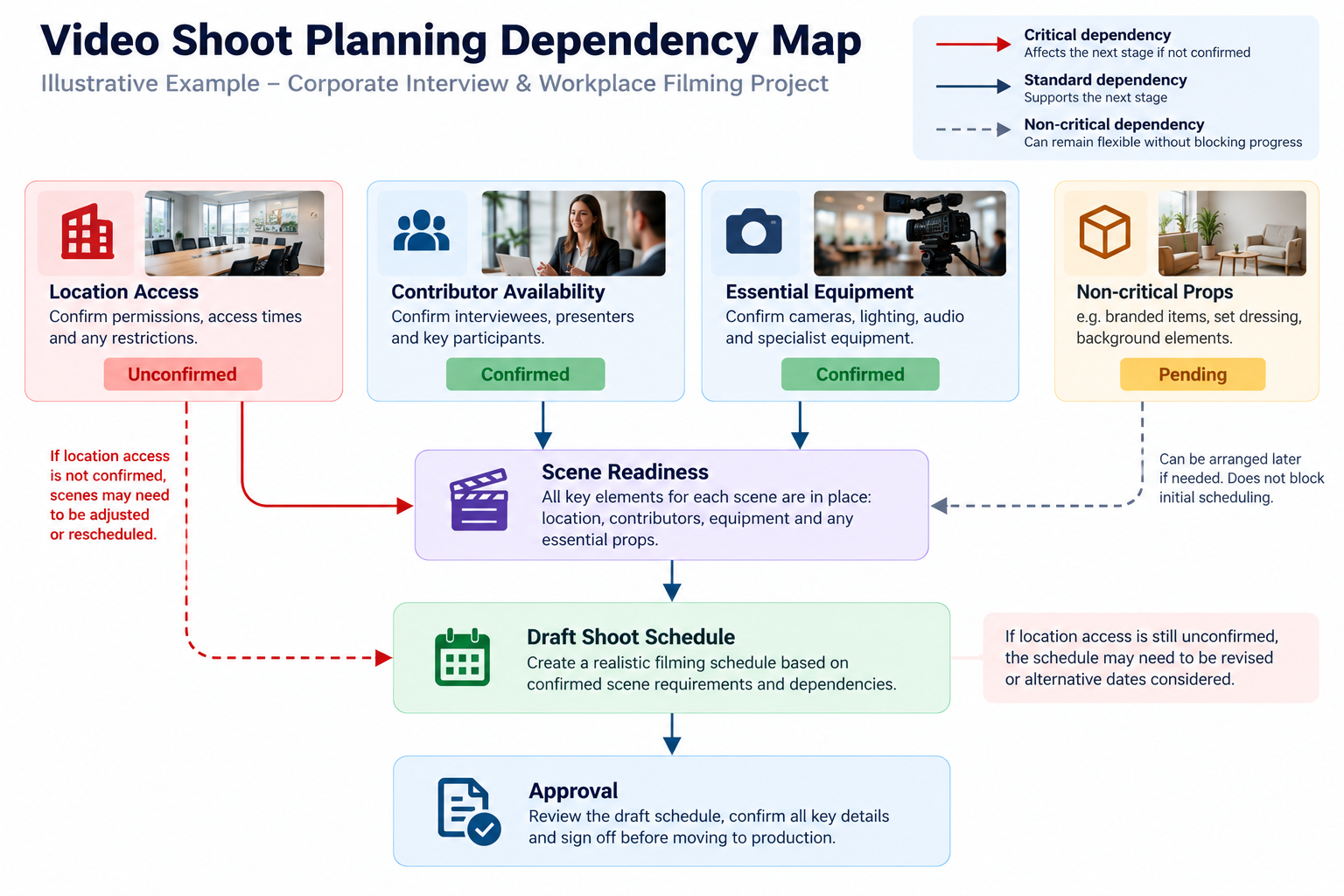Click the Video Shoot Planning Dependency Map title
1344x896 pixels.
point(451,41)
